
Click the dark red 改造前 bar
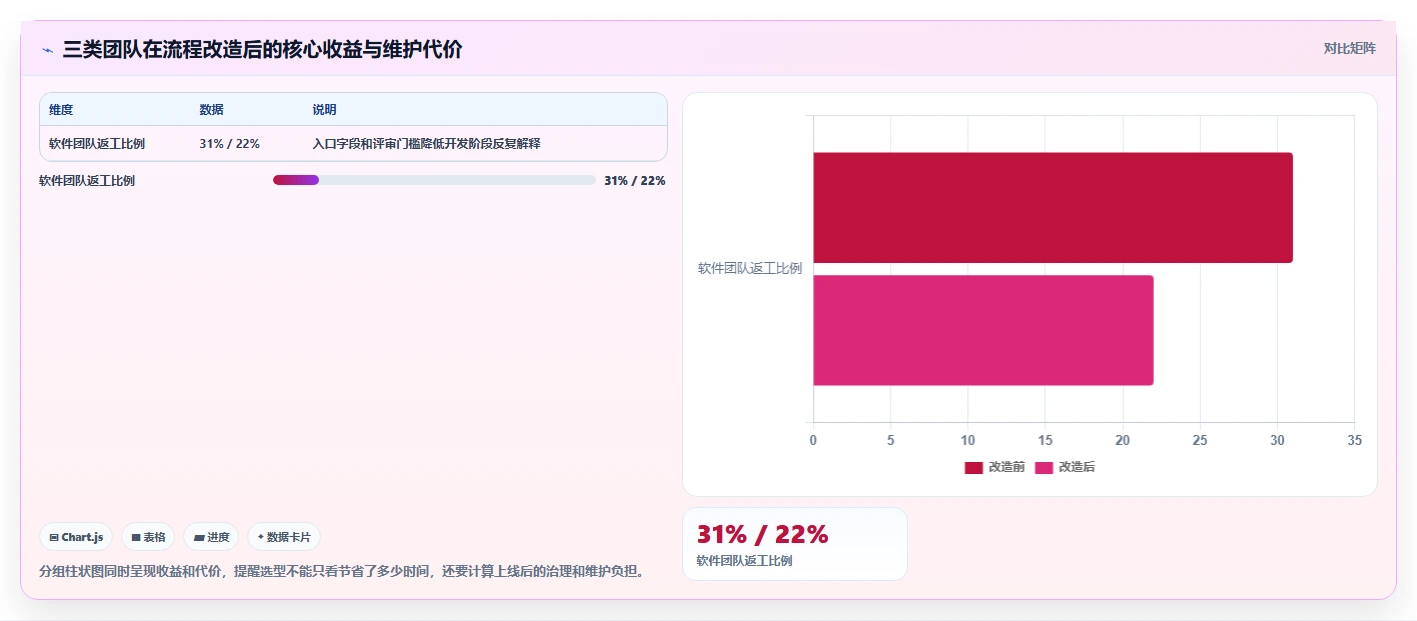tap(1052, 208)
